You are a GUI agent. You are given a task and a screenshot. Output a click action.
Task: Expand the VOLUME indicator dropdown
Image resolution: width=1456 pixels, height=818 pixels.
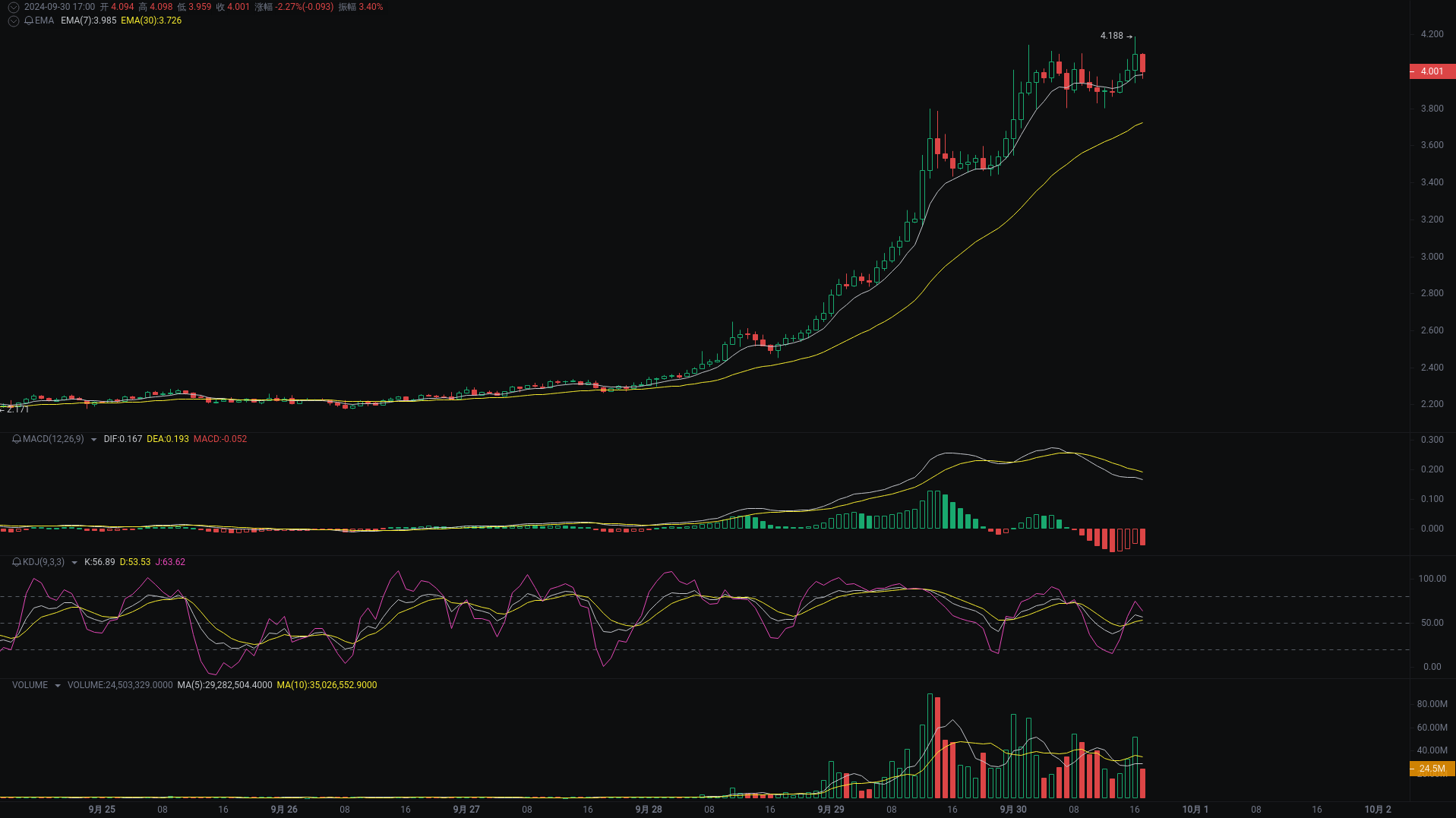56,684
